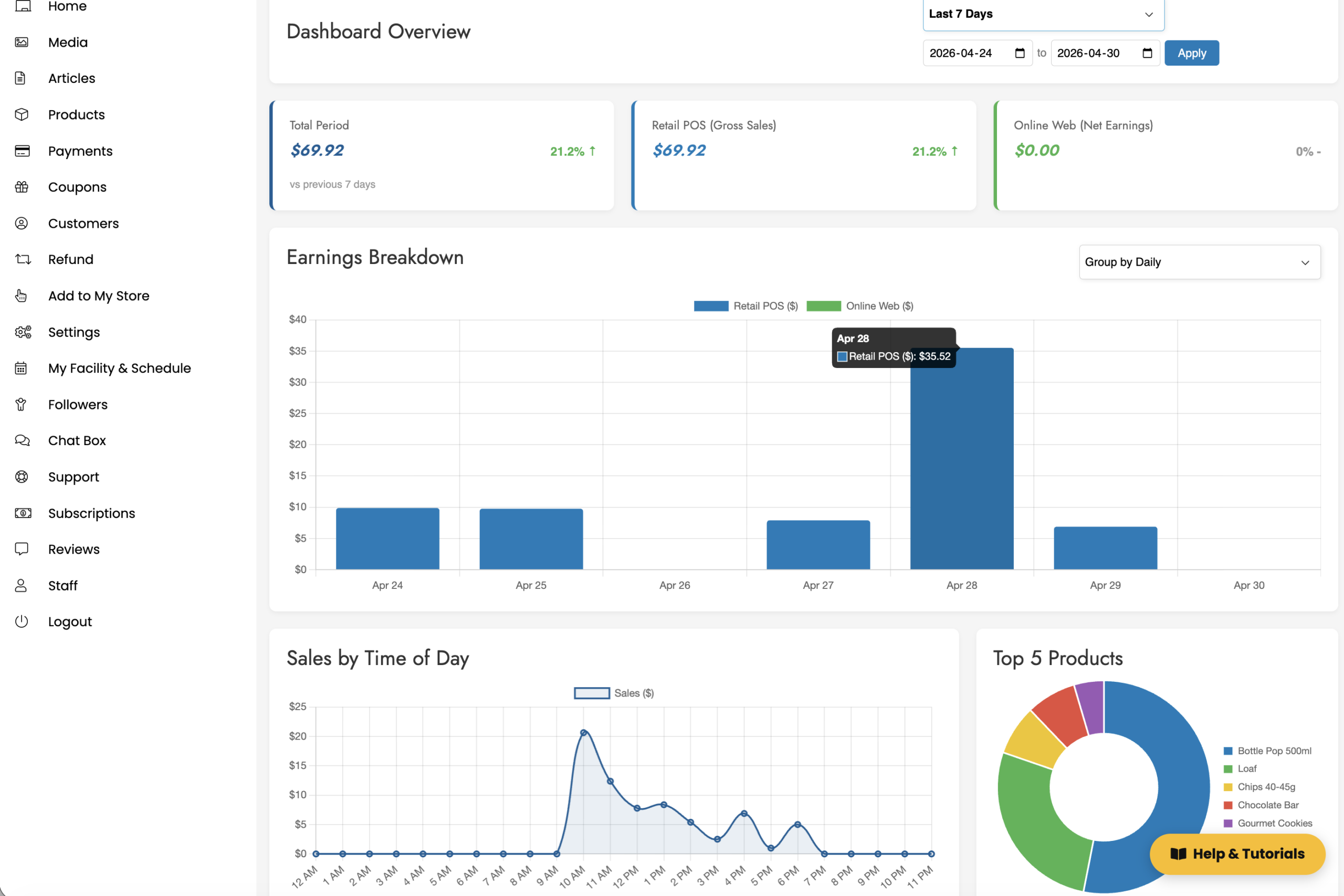
Task: Click the Logout power icon
Action: pyautogui.click(x=22, y=621)
